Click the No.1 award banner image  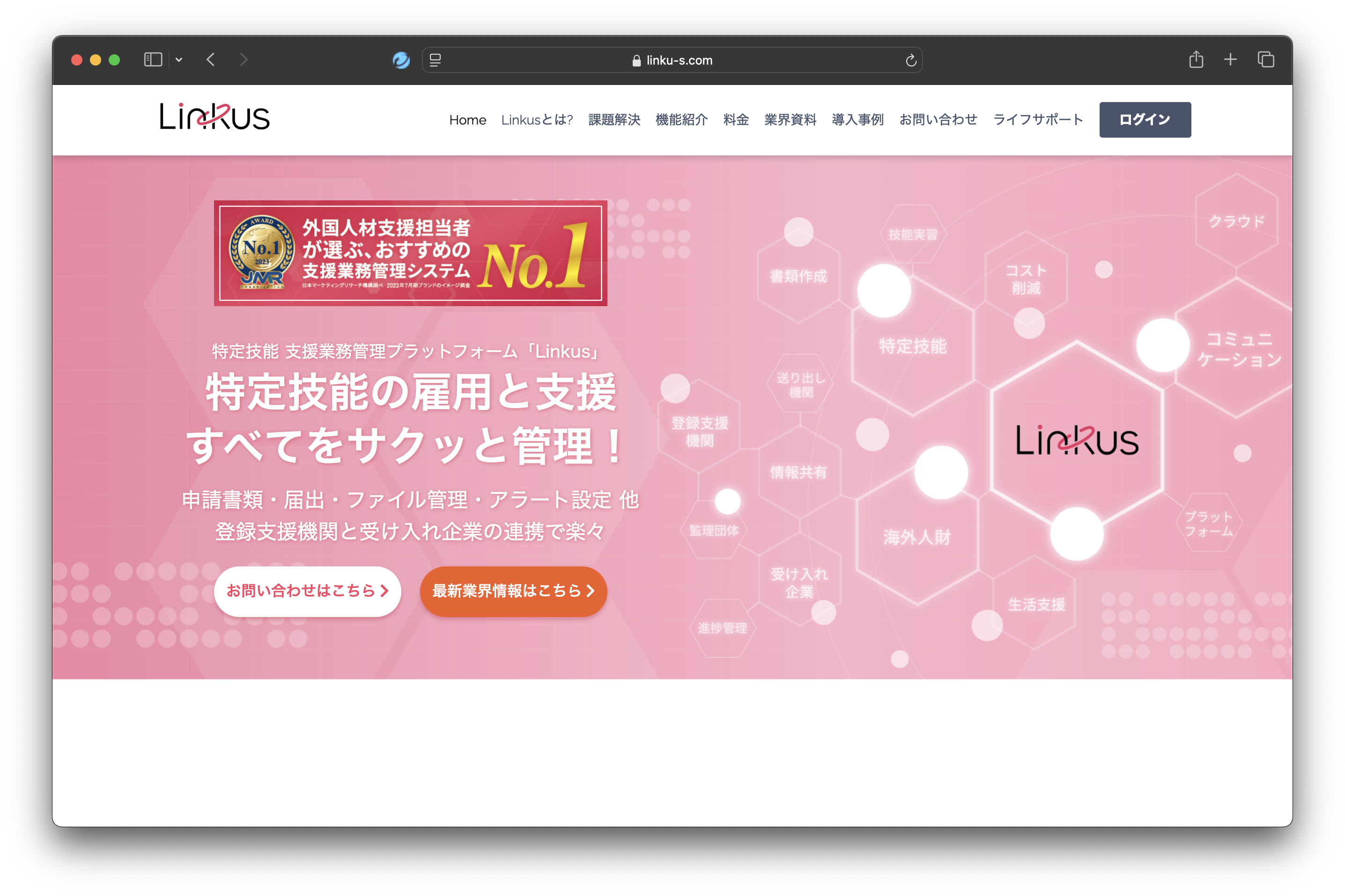[410, 253]
